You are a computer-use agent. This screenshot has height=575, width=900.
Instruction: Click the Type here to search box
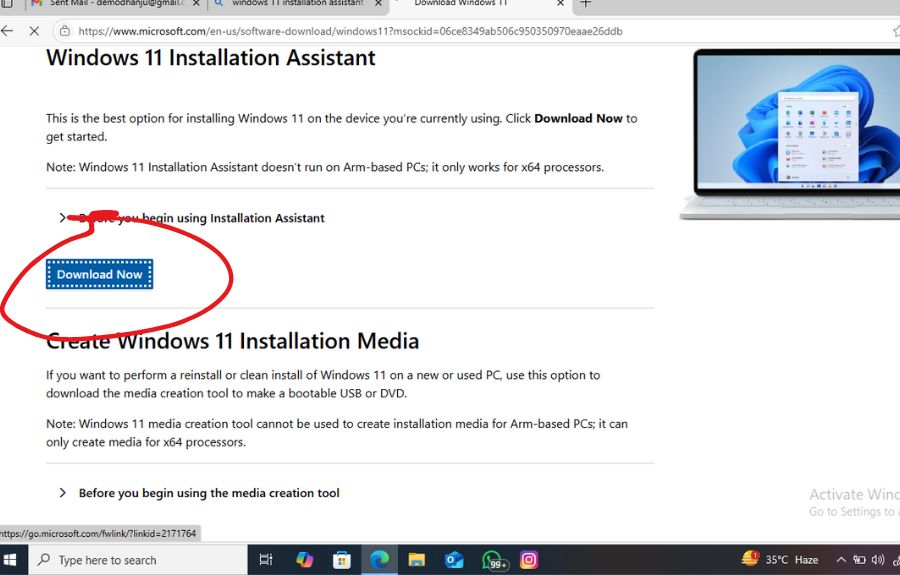click(x=137, y=560)
